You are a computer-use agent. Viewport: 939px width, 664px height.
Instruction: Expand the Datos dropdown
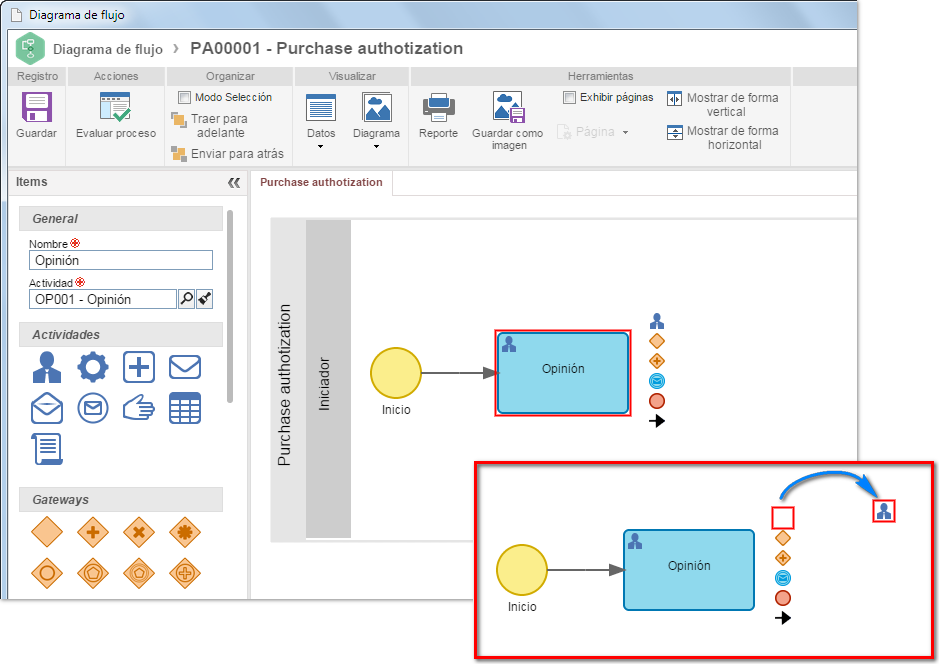(320, 147)
